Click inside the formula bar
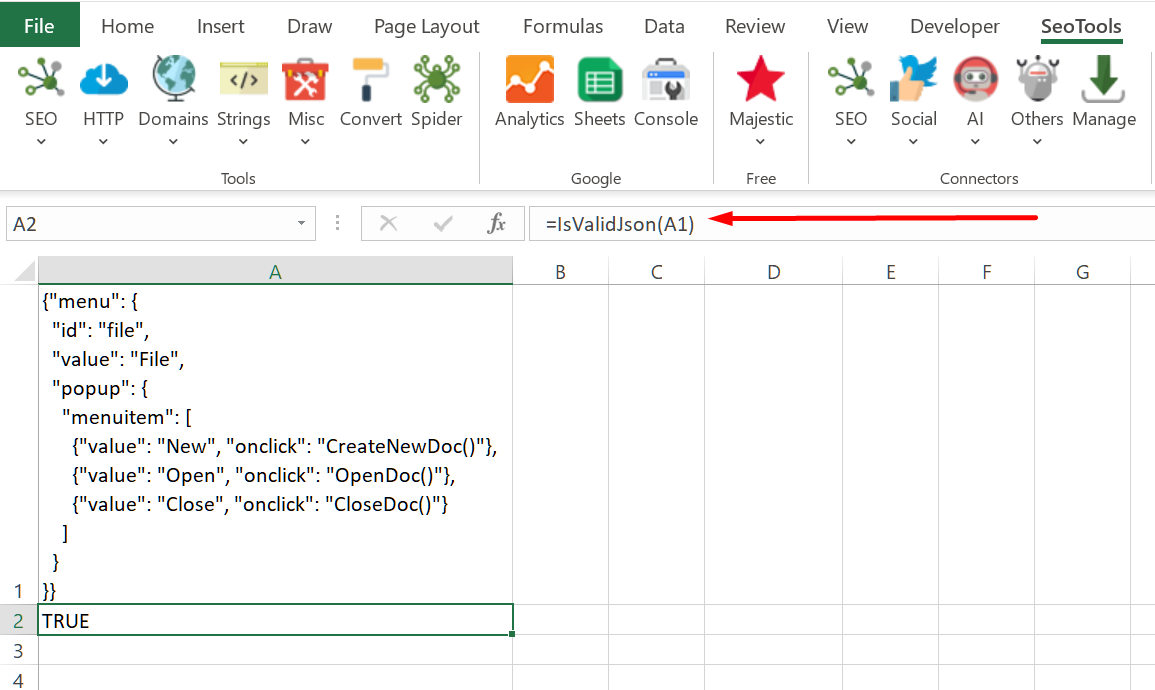The image size is (1155, 690). tap(700, 223)
